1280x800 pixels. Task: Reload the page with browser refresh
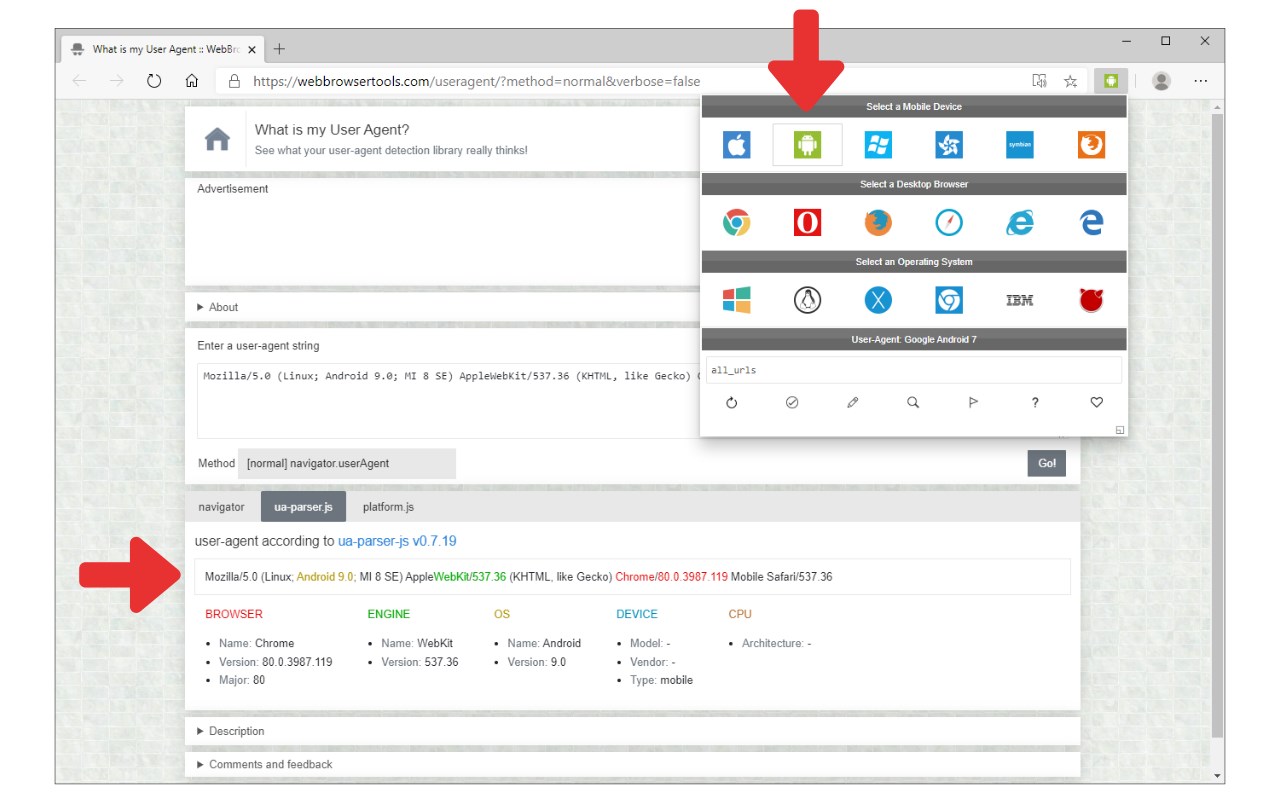154,81
